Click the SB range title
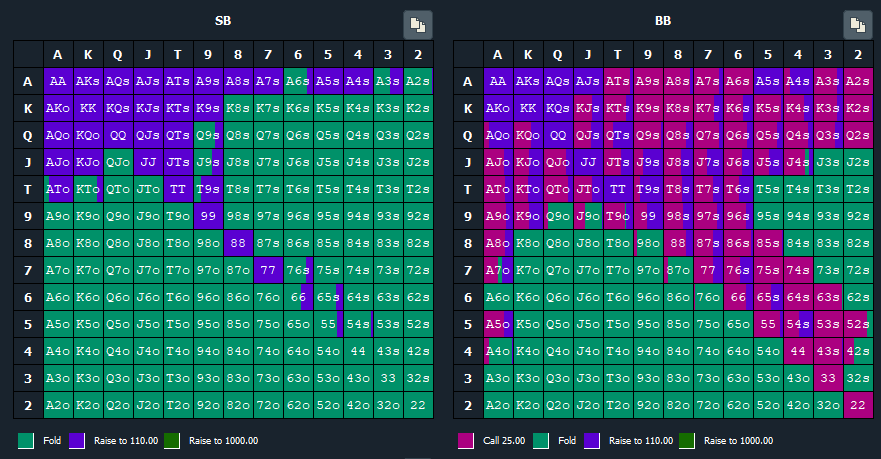The width and height of the screenshot is (881, 459). pyautogui.click(x=223, y=21)
